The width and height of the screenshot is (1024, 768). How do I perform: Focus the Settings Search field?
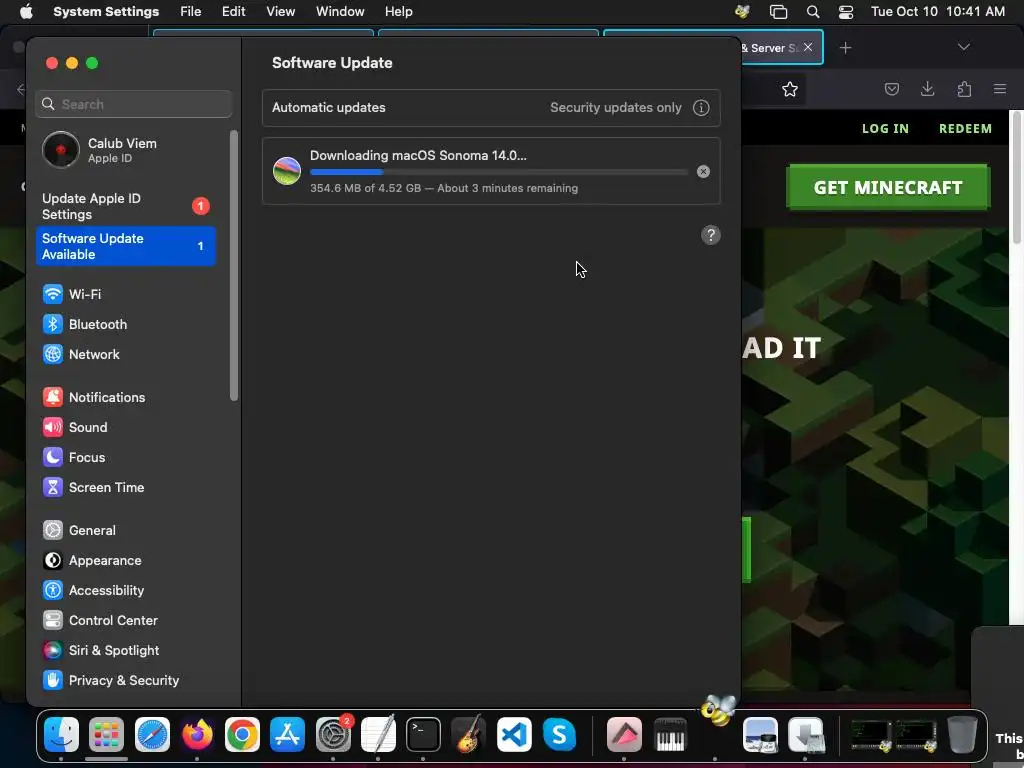click(133, 104)
